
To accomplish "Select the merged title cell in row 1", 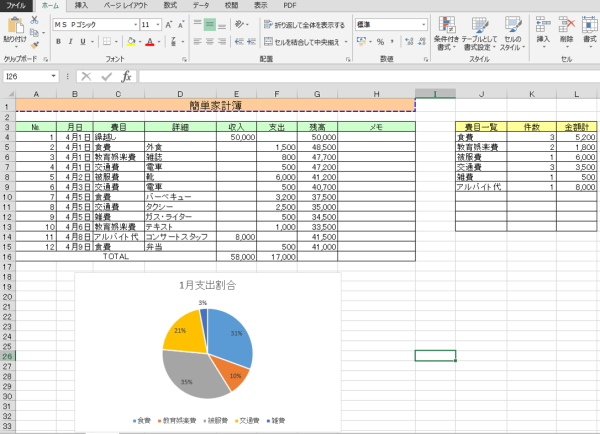I will tap(215, 105).
